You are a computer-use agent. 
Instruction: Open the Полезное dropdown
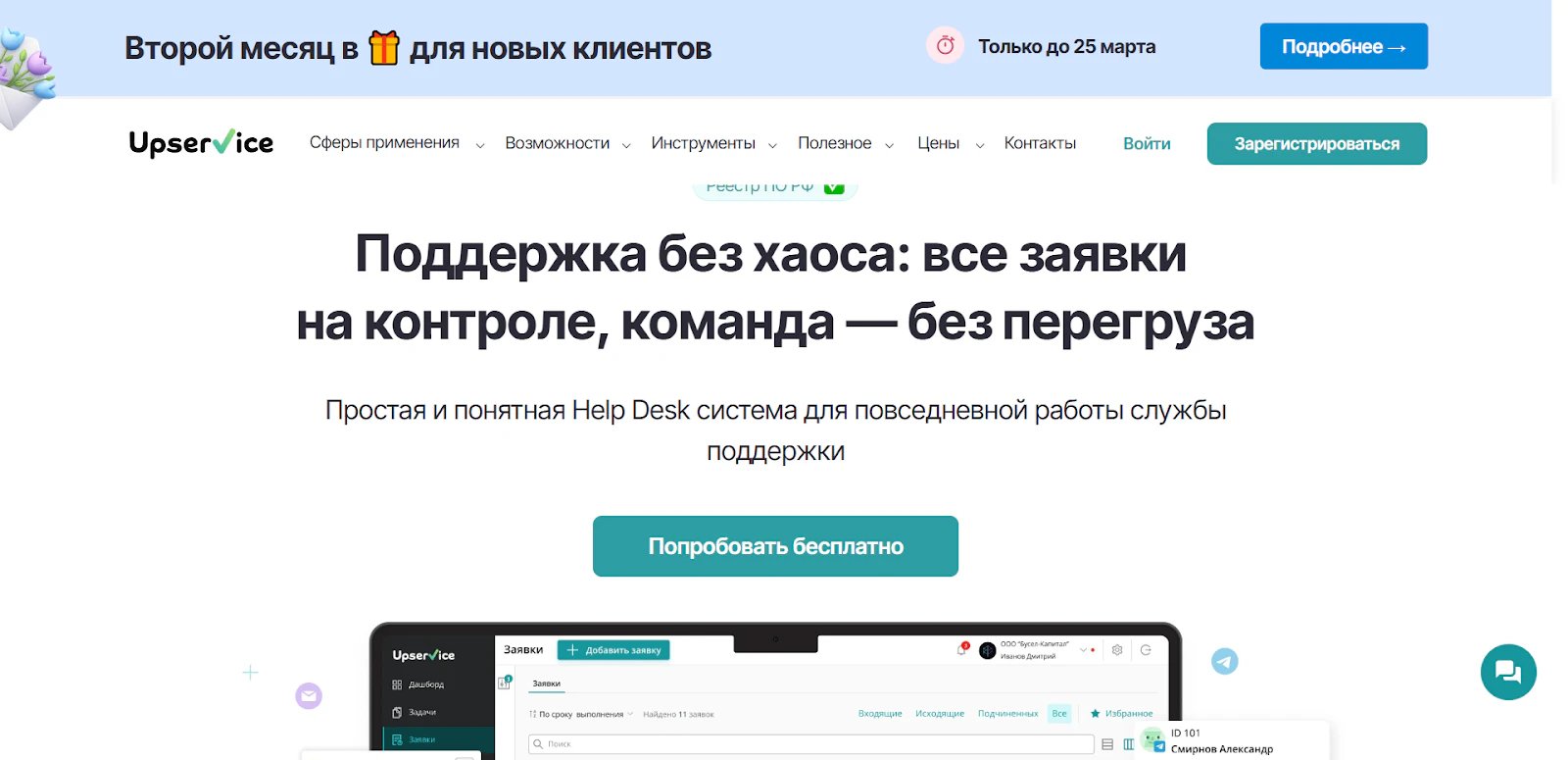coord(845,143)
